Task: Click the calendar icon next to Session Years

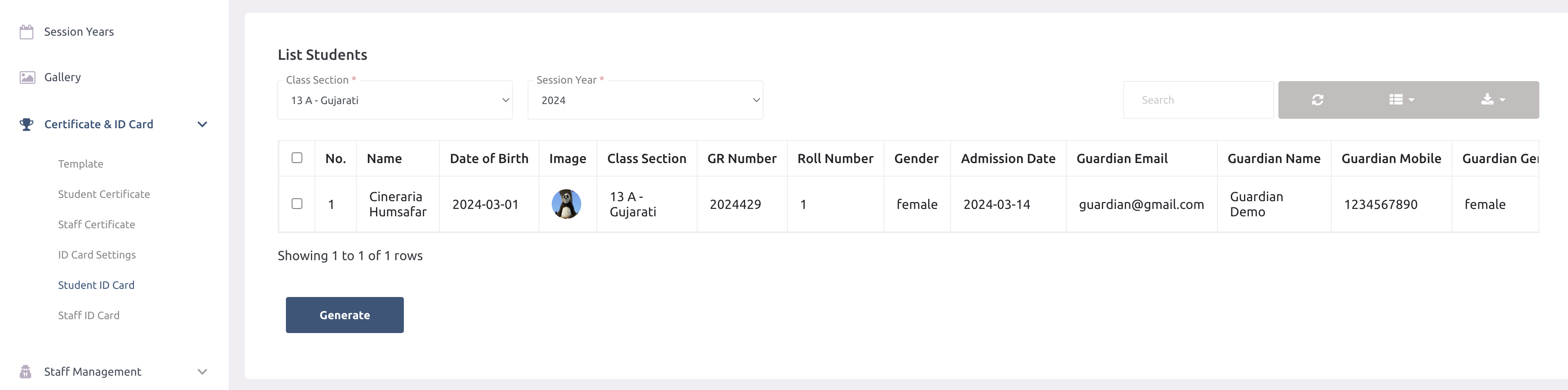Action: coord(26,31)
